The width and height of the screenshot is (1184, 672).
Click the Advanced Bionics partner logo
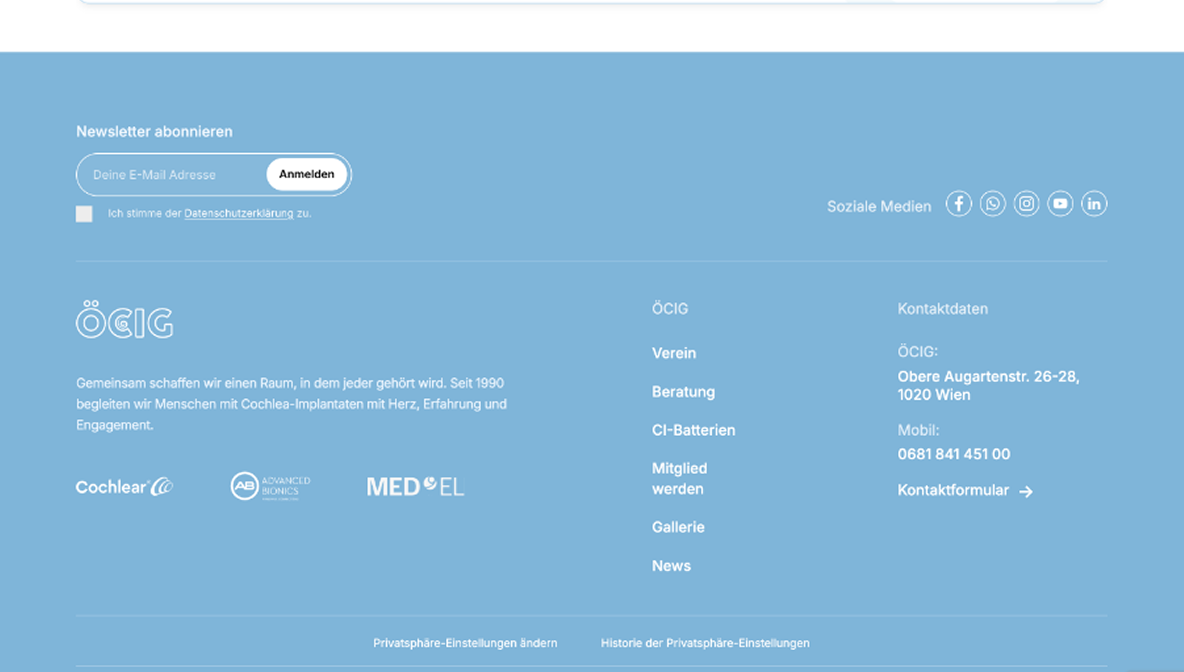click(x=270, y=486)
